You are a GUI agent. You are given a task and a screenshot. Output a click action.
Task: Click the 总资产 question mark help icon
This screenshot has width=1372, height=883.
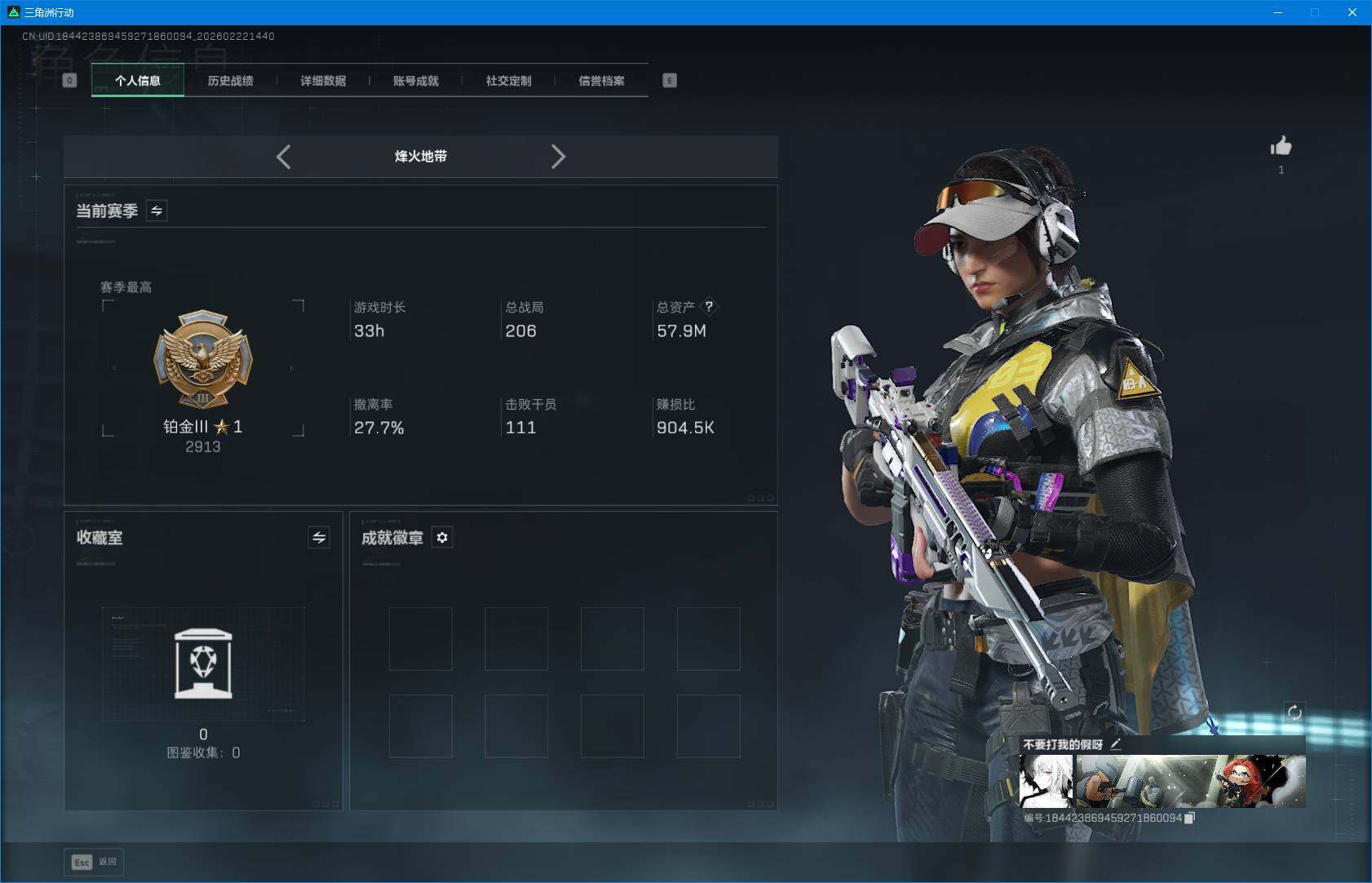click(709, 307)
